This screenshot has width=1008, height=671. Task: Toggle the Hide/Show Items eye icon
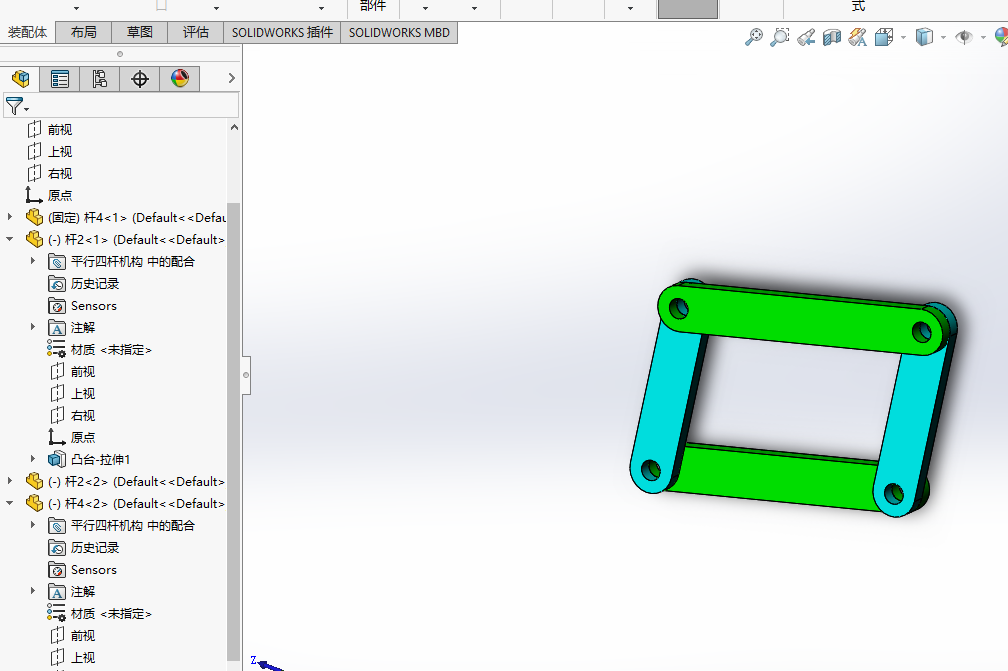point(963,37)
